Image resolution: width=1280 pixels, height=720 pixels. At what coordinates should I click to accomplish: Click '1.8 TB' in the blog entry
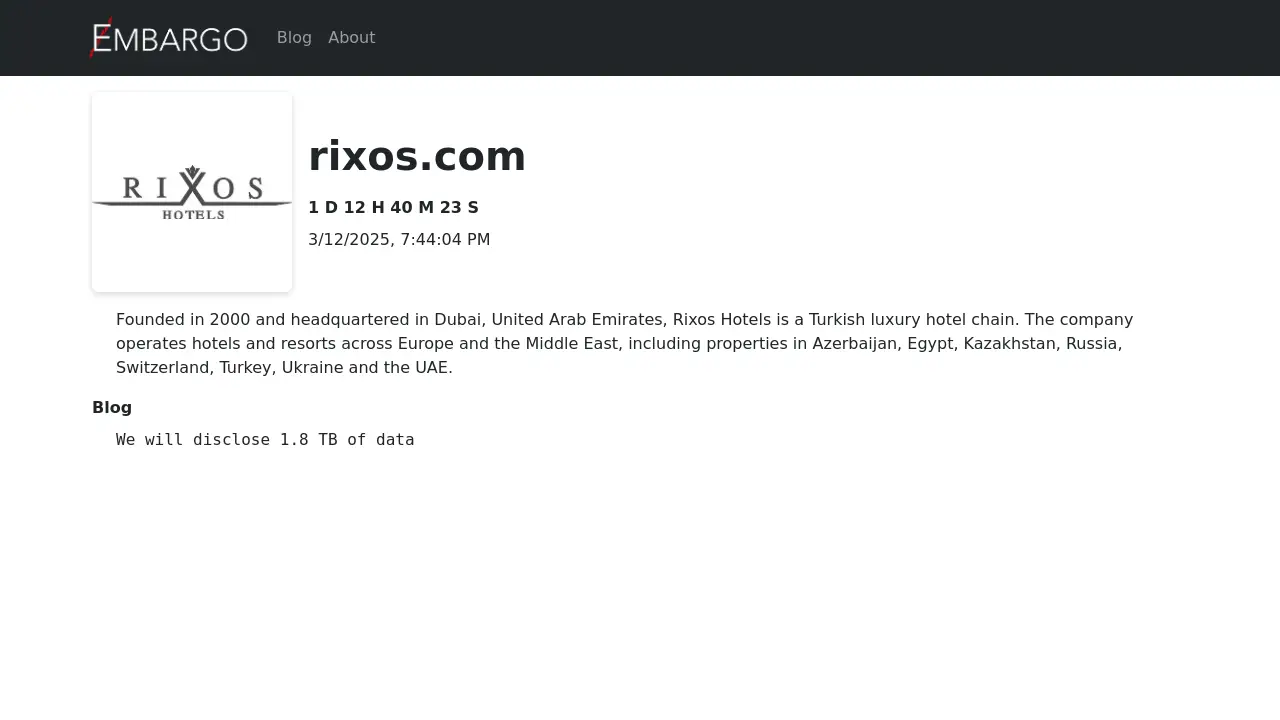click(308, 440)
